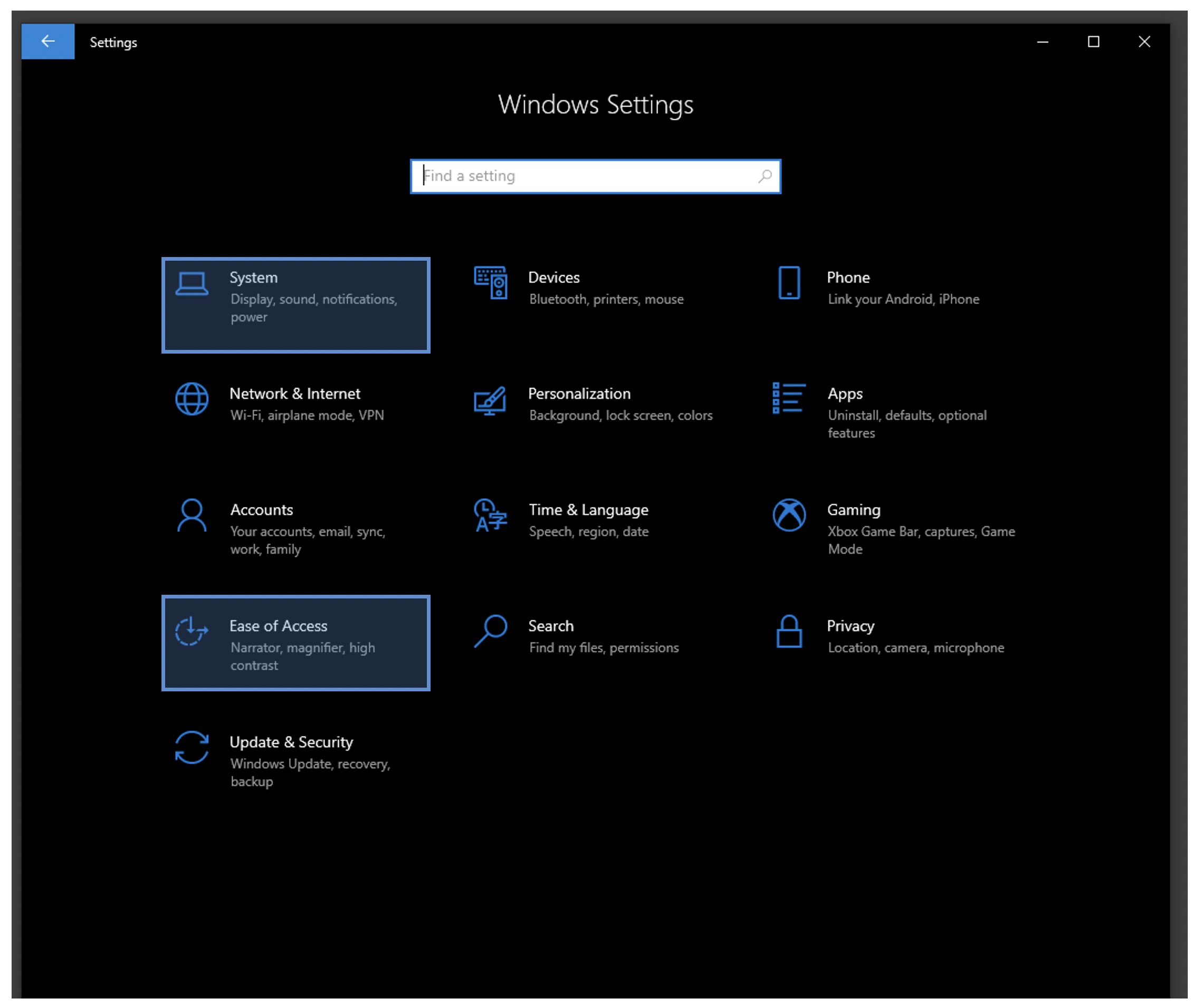Click the Accounts person icon
Screen dimensions: 1202x1008
[x=192, y=516]
